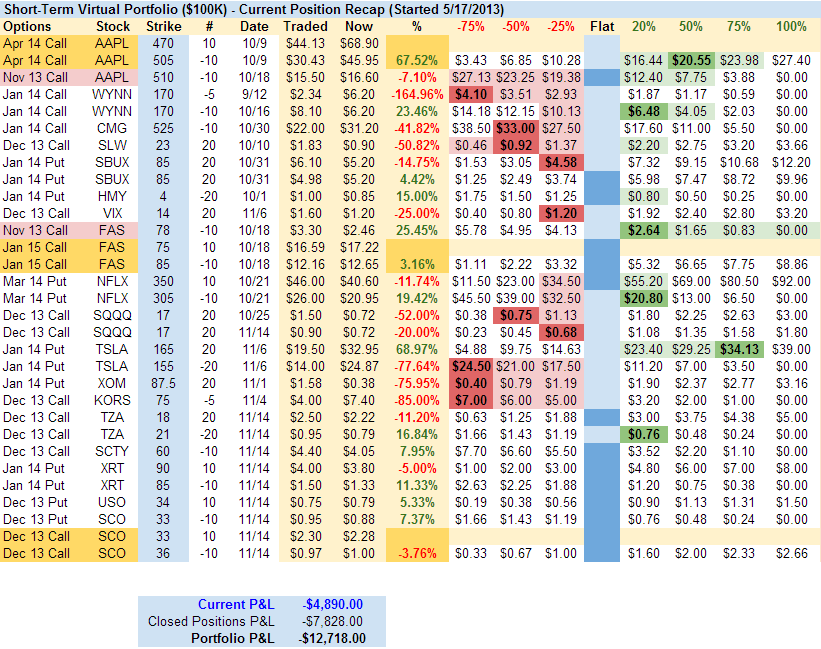Click the XOM stock cell
The image size is (821, 649).
(x=113, y=383)
